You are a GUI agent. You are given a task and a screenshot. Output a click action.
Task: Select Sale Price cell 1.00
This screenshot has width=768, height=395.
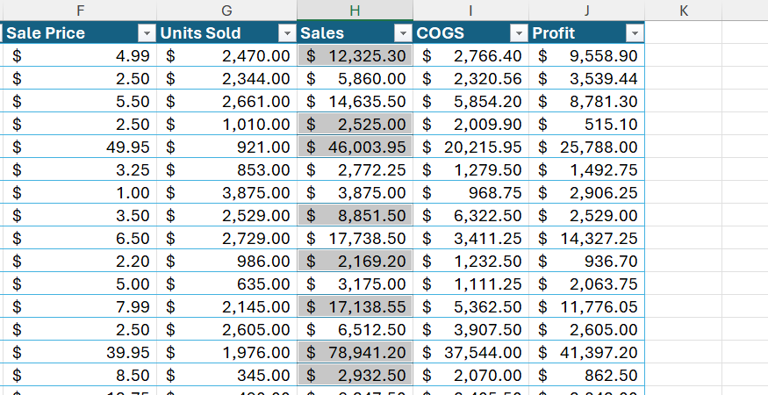(x=80, y=192)
